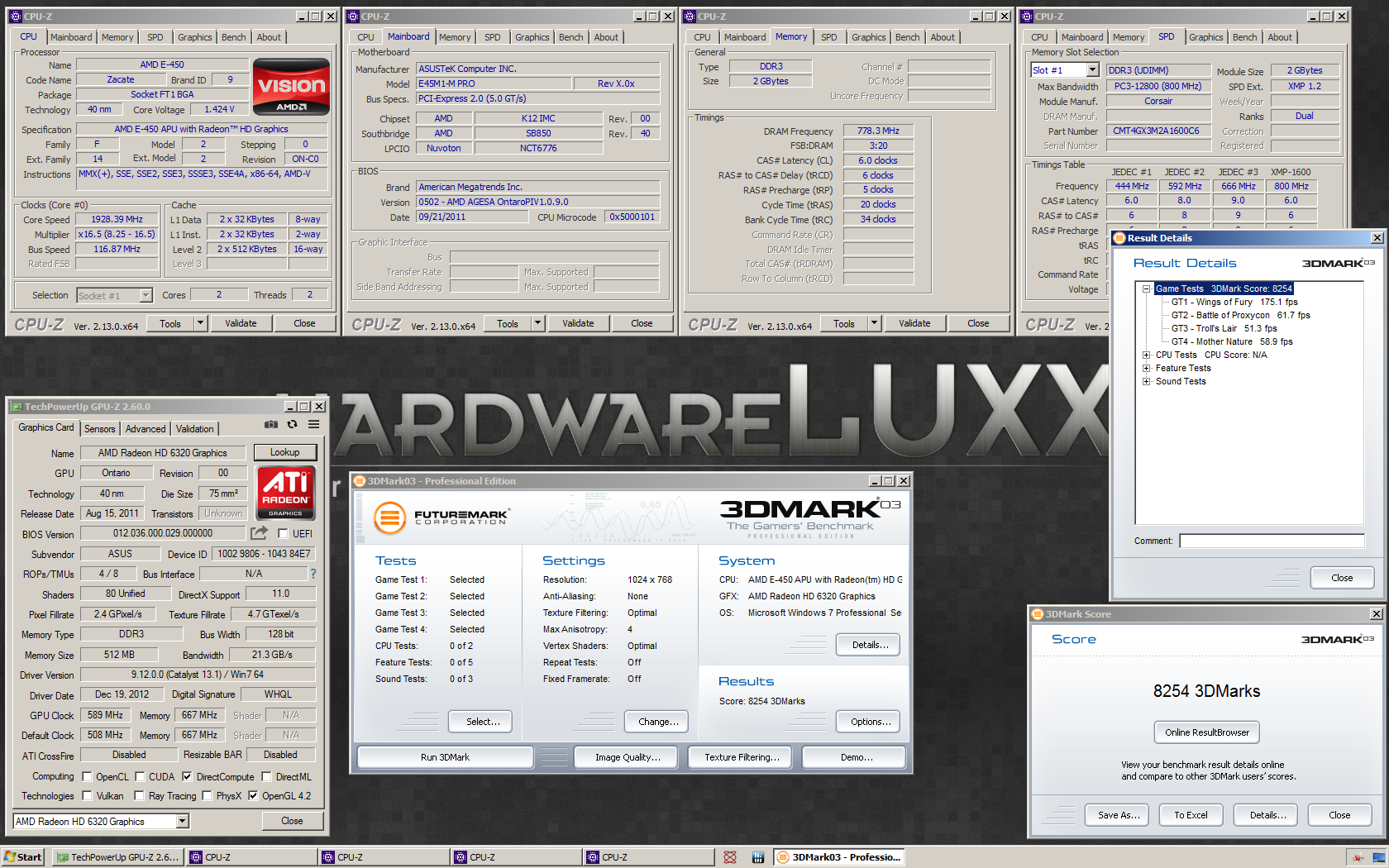Click the Image Quality button
This screenshot has width=1389, height=868.
point(628,757)
